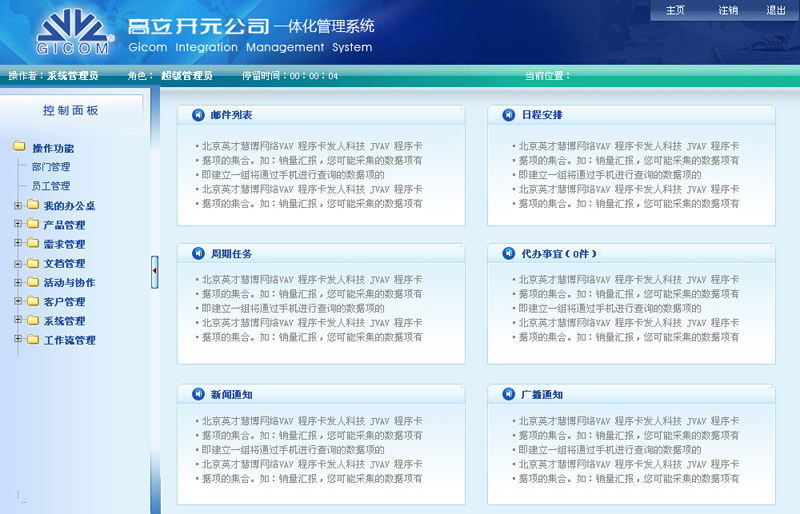
Task: Click speaker icon beside 日程安排
Action: click(508, 115)
